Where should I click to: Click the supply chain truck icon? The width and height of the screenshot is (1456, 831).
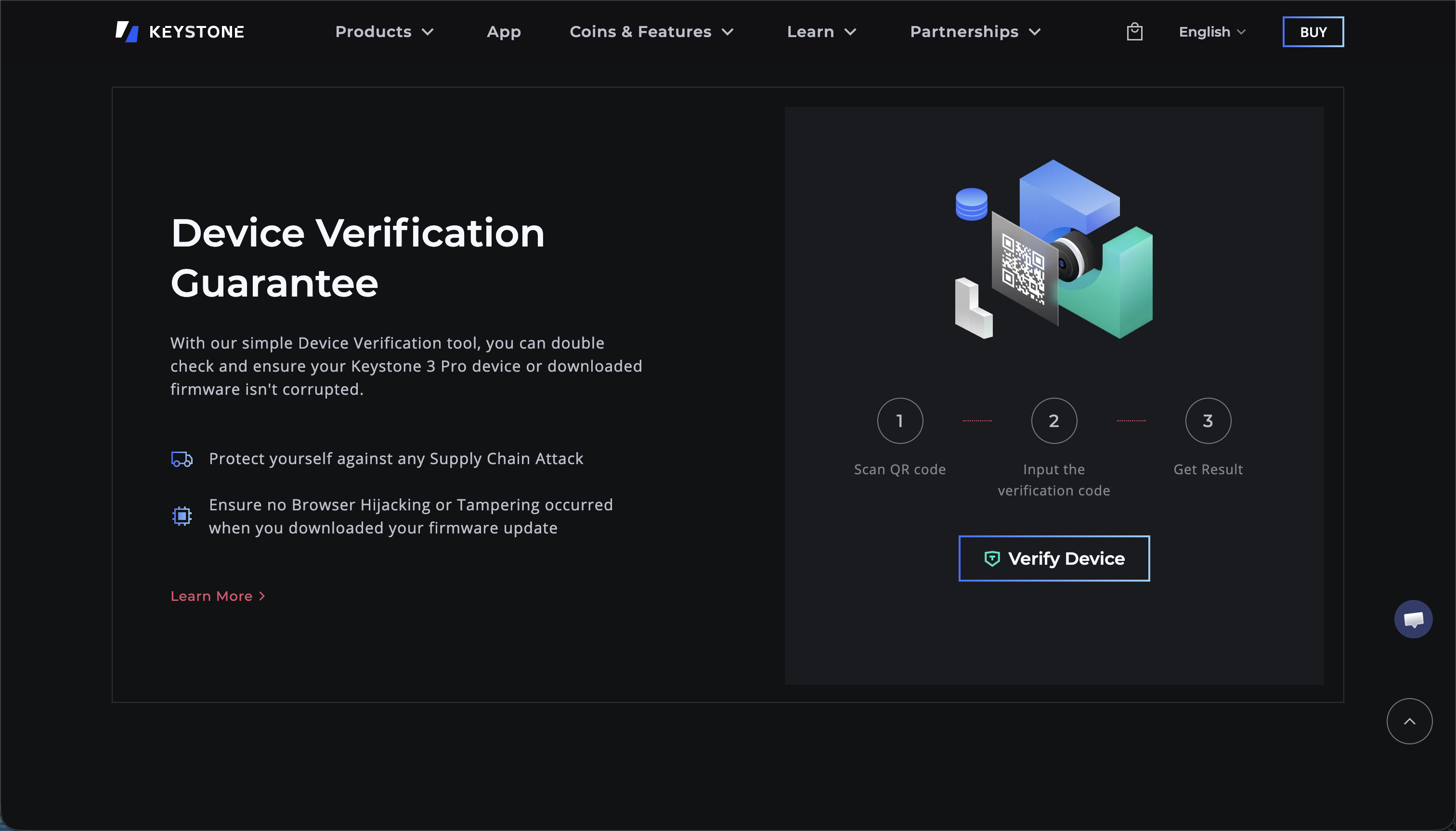point(182,459)
